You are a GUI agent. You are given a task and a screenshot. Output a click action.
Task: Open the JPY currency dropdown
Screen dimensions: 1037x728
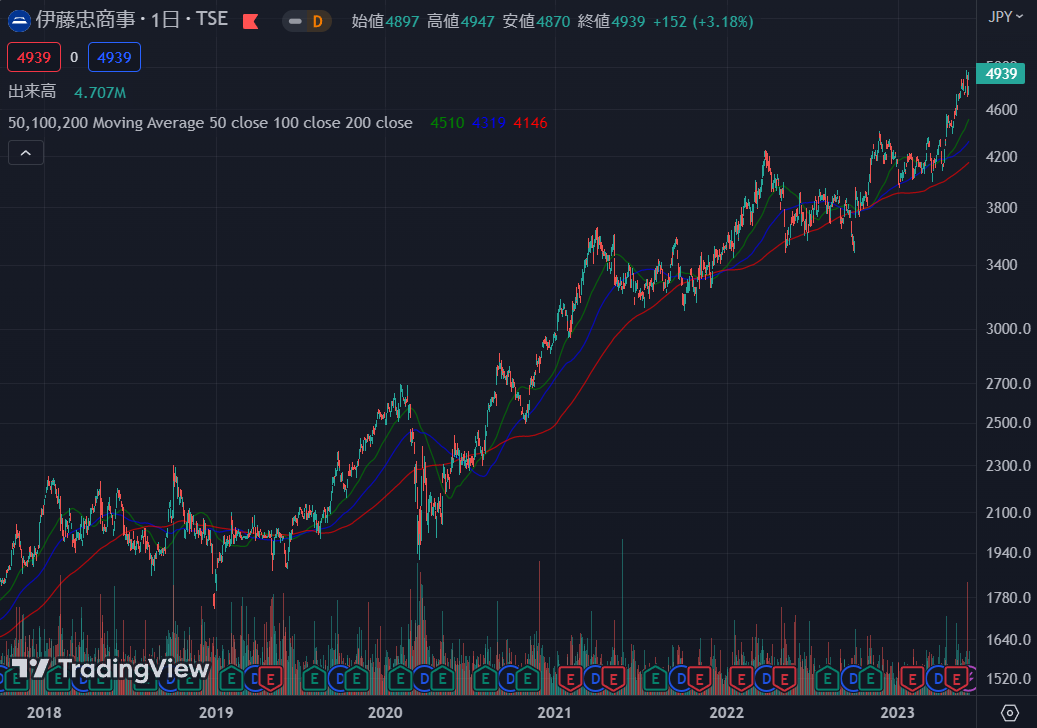(x=1005, y=17)
